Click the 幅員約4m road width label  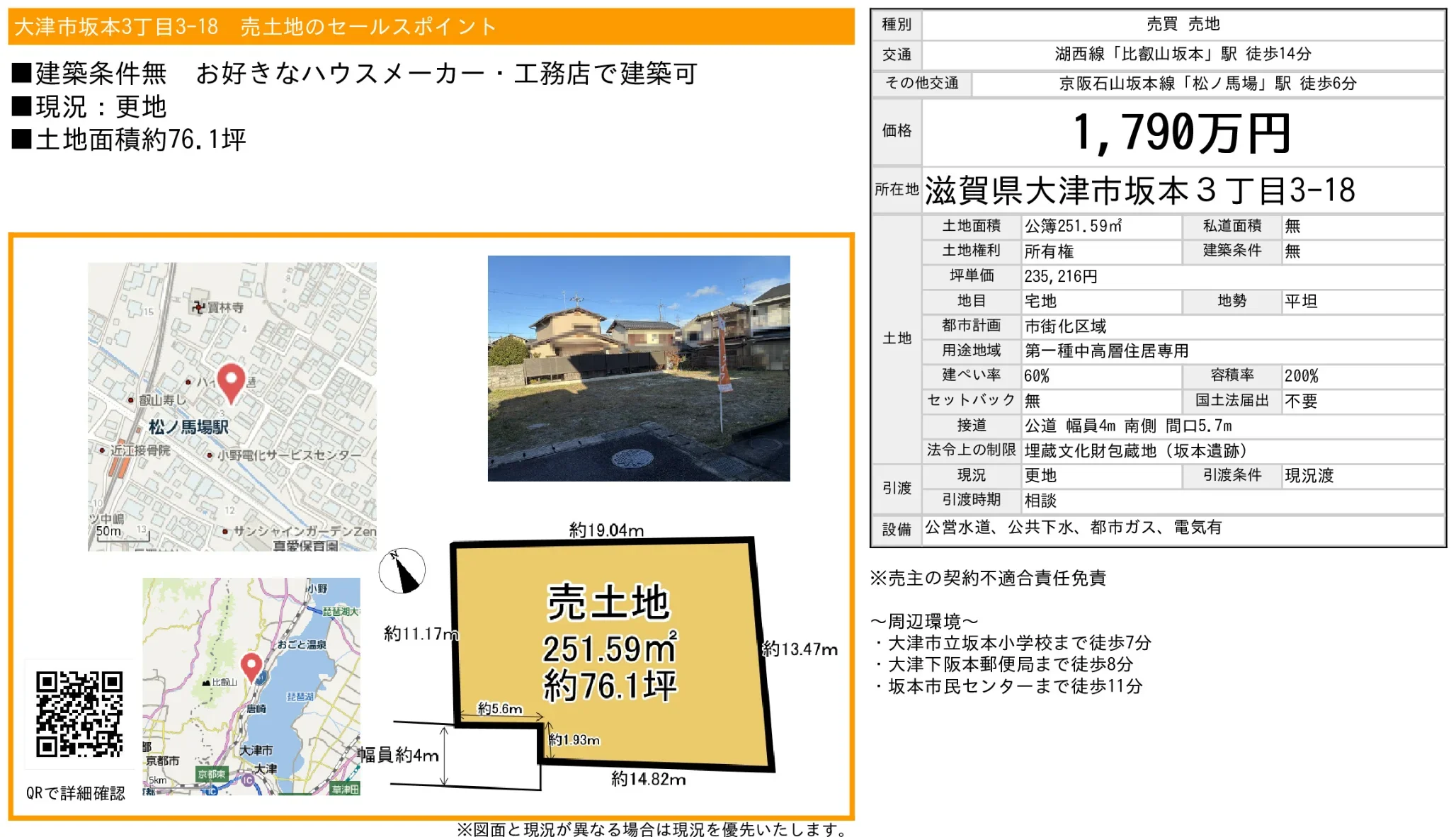tap(398, 756)
